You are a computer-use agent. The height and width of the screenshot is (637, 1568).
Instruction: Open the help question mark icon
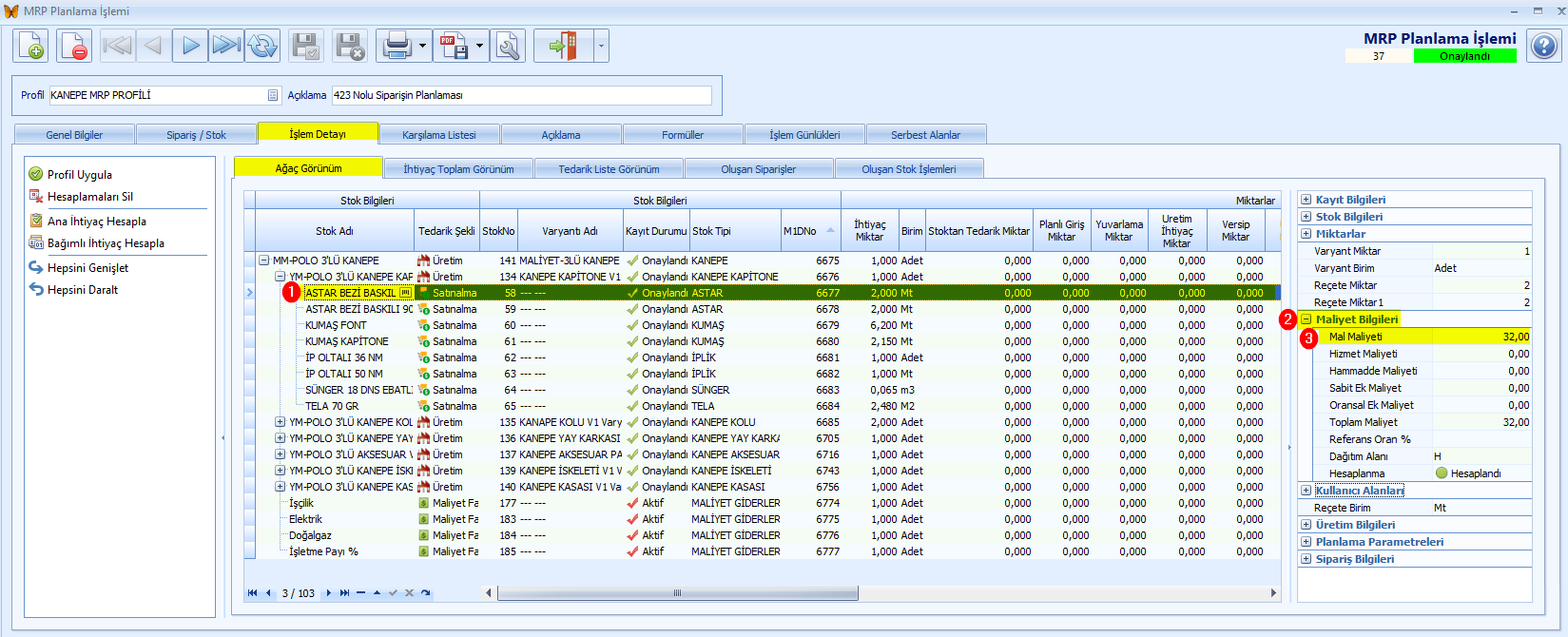click(x=1544, y=46)
